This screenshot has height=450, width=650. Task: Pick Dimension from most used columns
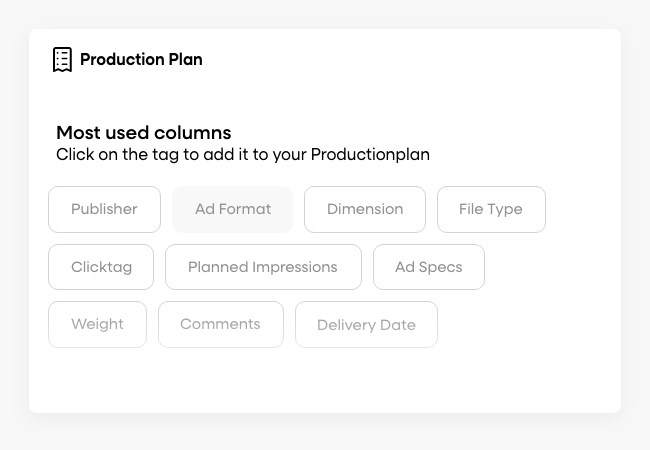(x=365, y=209)
